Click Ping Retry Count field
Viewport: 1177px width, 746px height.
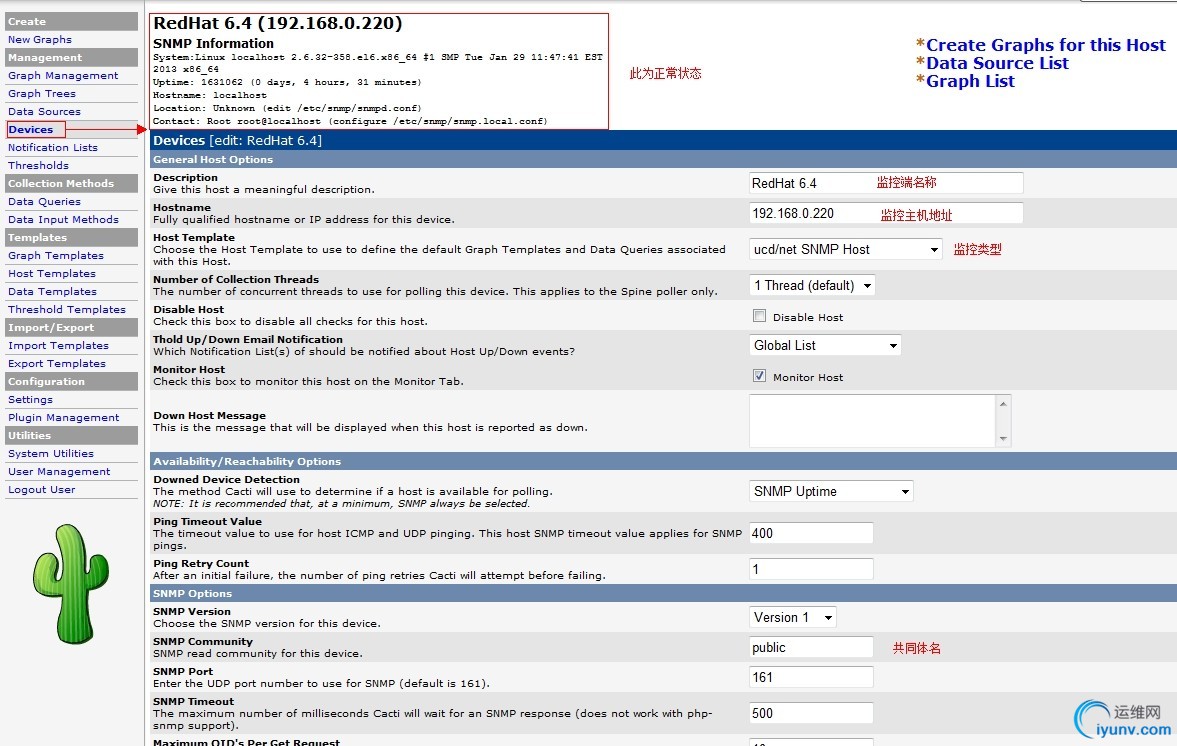[811, 569]
